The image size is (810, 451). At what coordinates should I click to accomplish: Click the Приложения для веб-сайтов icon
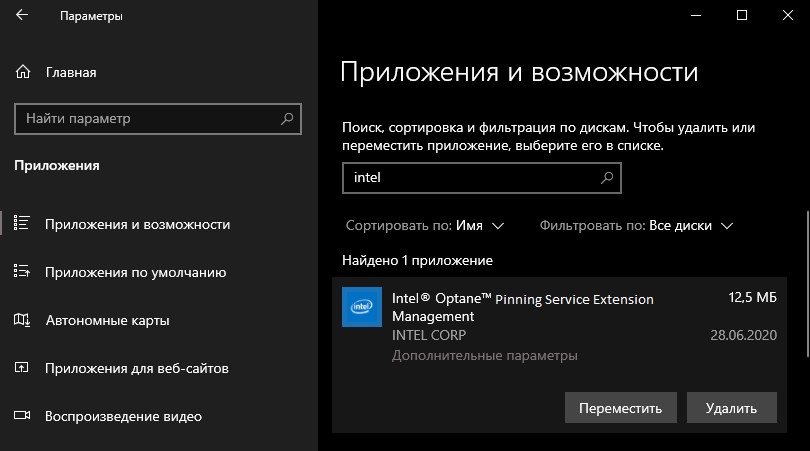click(x=21, y=368)
